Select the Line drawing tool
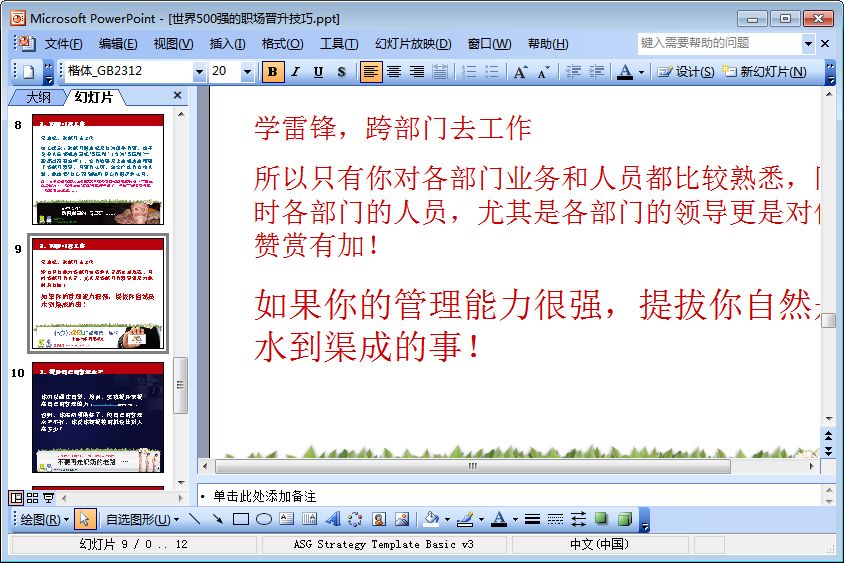 195,519
